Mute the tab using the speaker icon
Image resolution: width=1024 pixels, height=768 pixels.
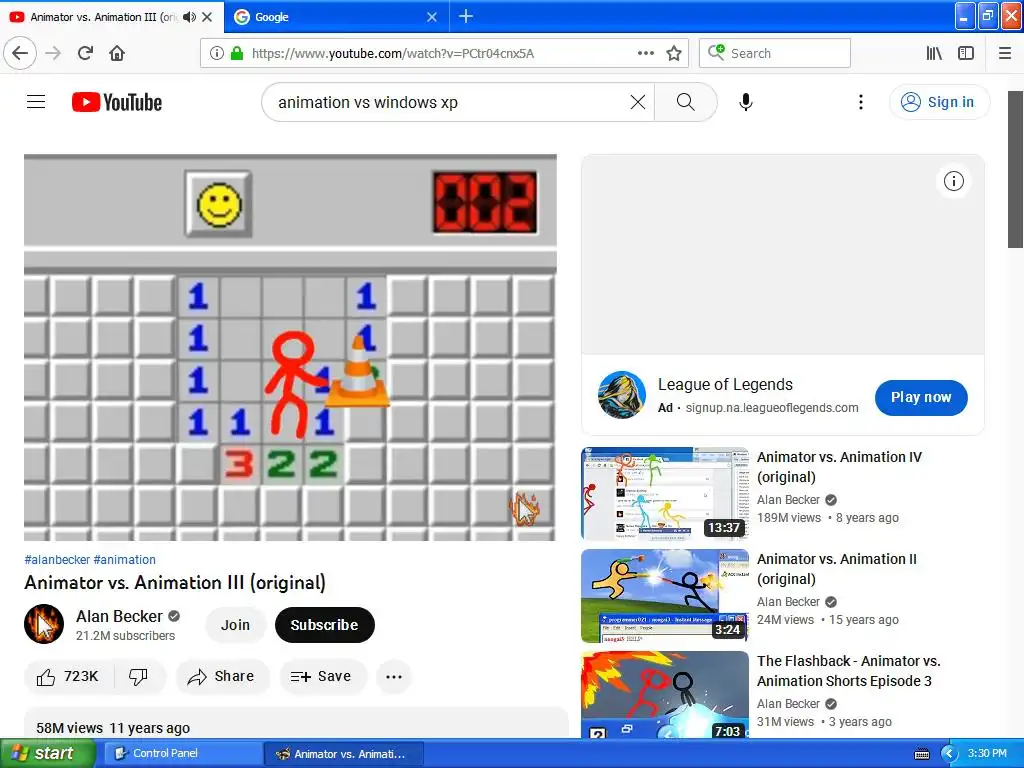pyautogui.click(x=189, y=17)
